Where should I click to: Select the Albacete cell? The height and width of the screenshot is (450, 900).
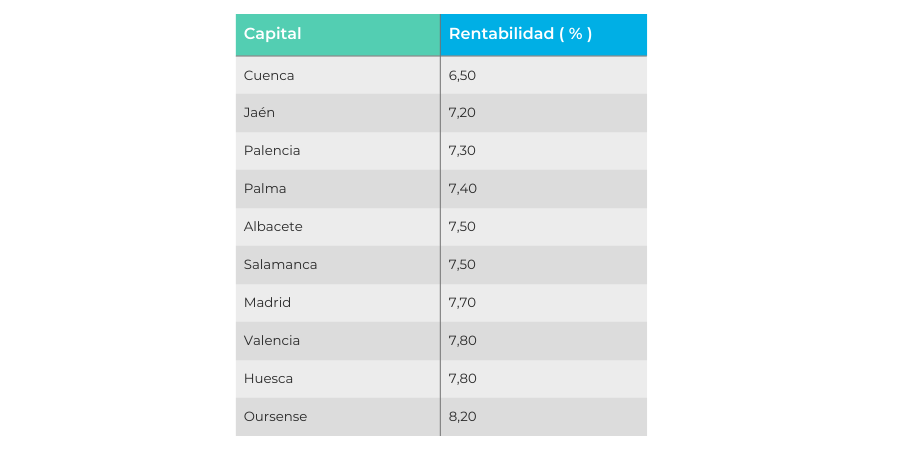click(x=273, y=227)
